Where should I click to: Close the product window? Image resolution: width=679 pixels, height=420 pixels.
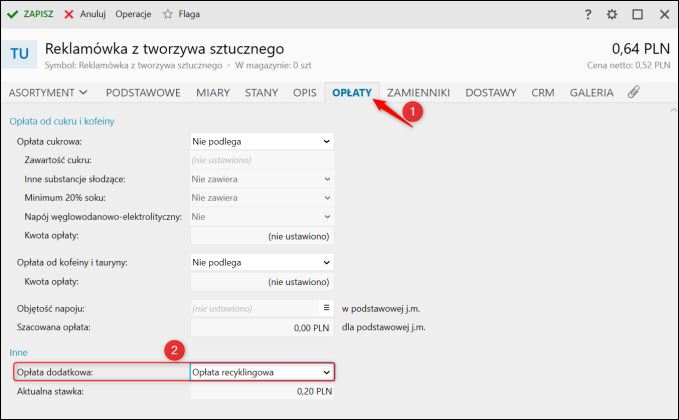(x=664, y=14)
